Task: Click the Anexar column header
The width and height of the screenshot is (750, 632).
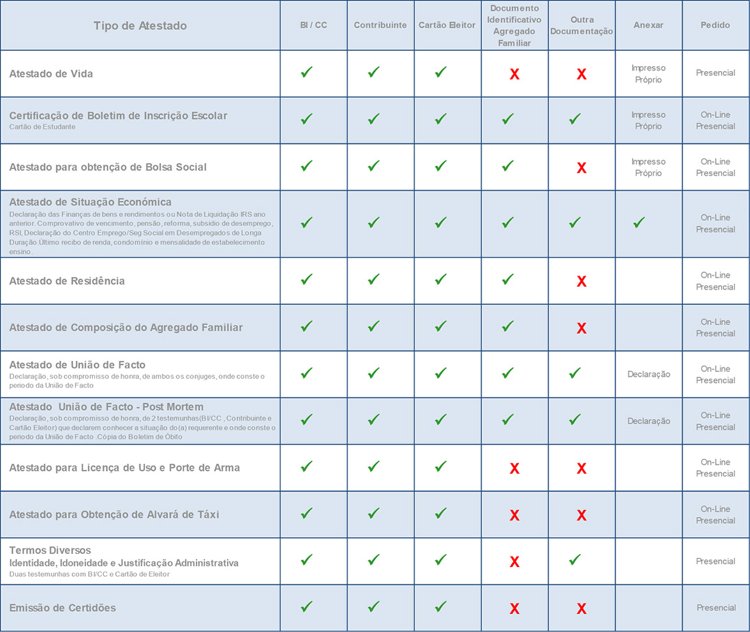Action: tap(648, 24)
